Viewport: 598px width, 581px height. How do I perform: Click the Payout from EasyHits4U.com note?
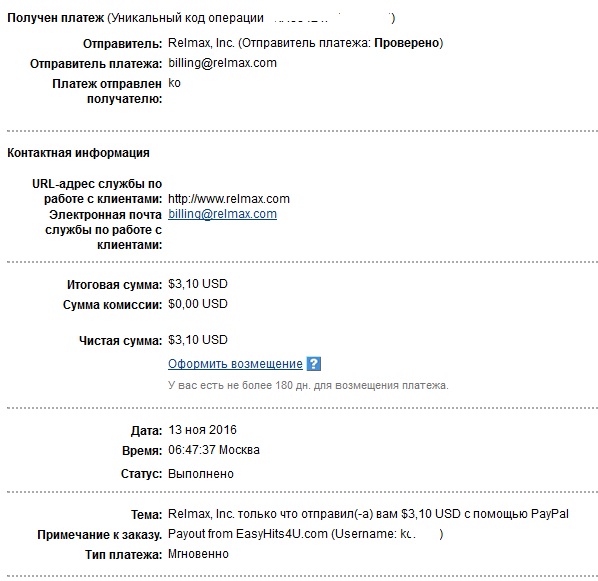pyautogui.click(x=305, y=534)
